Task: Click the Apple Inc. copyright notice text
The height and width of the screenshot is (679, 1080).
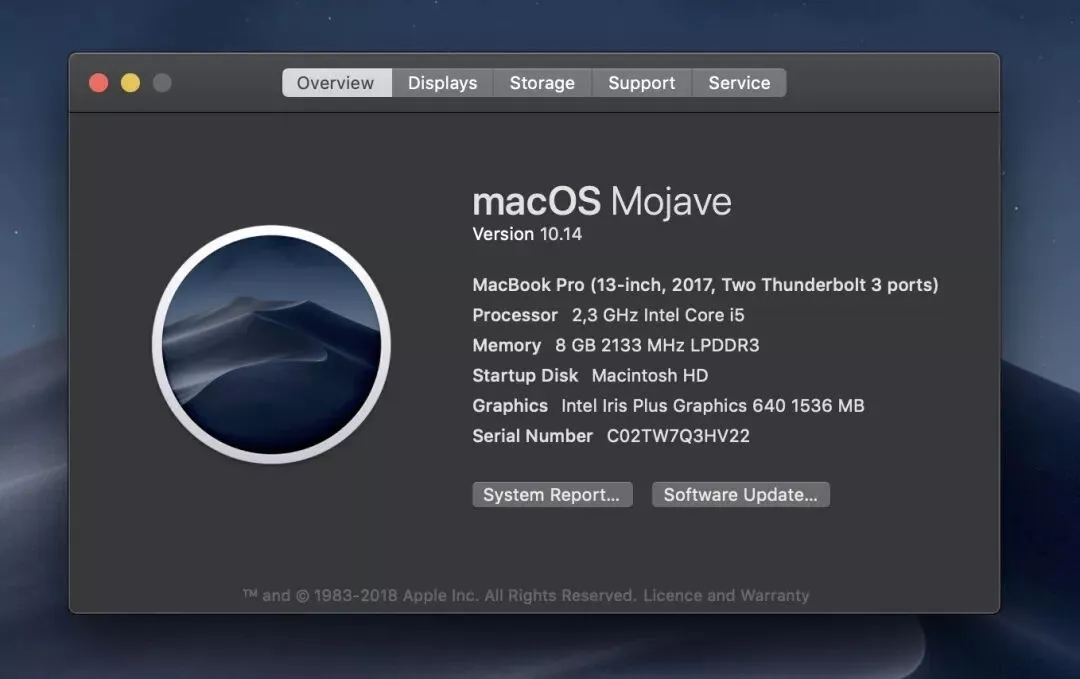Action: click(x=439, y=595)
